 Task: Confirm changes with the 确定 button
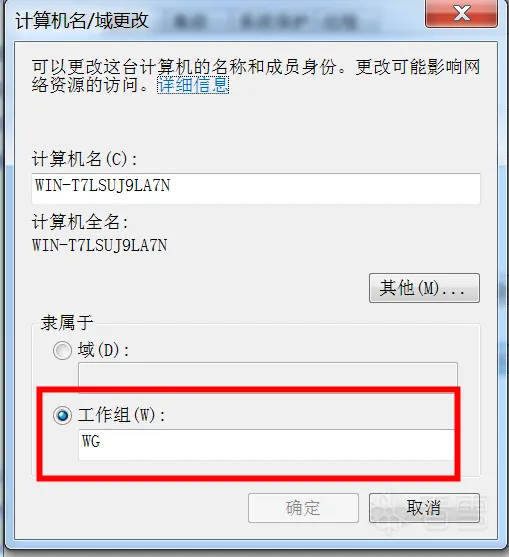coord(303,508)
